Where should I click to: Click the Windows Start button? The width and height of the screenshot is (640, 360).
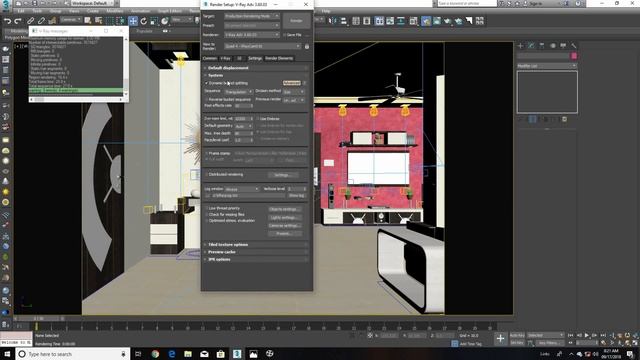click(7, 354)
